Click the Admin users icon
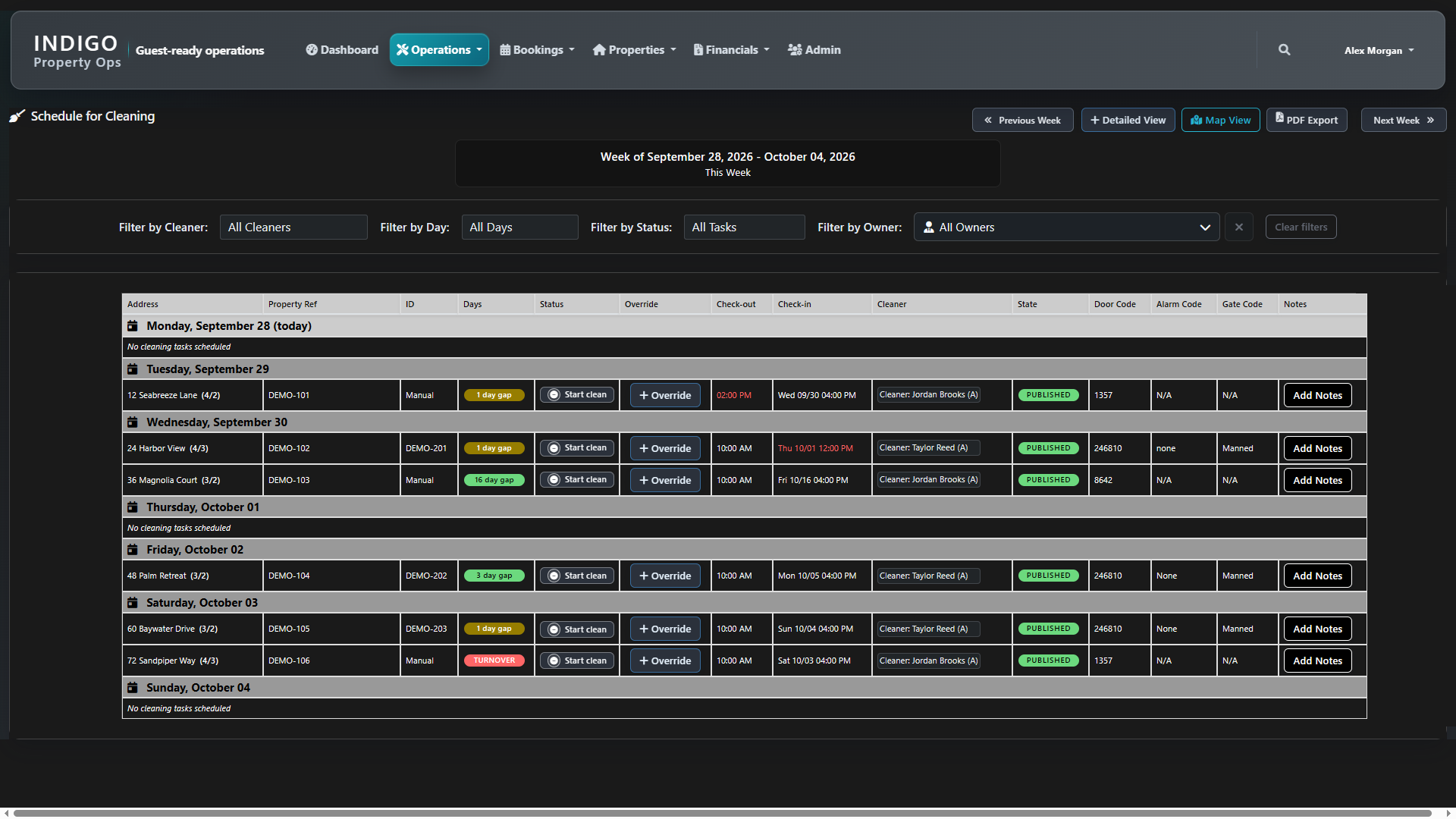This screenshot has width=1456, height=819. click(x=795, y=50)
